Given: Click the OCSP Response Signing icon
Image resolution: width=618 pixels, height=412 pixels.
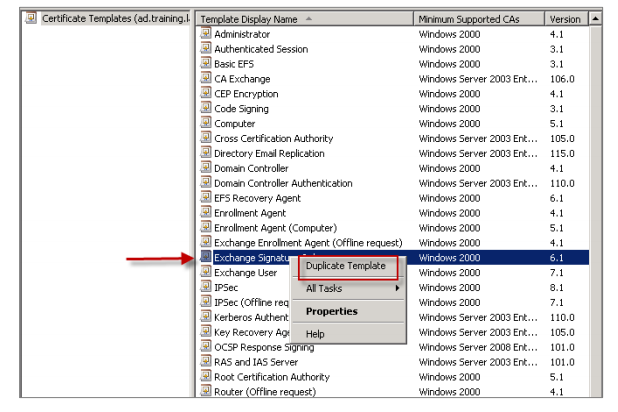Looking at the screenshot, I should point(206,346).
